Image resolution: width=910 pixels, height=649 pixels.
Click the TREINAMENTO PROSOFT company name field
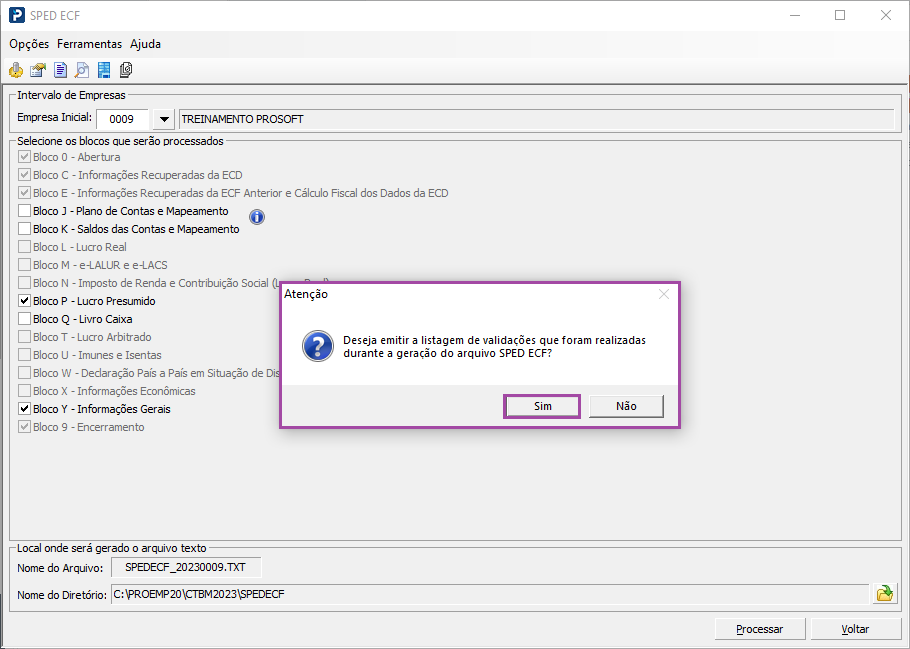pyautogui.click(x=536, y=119)
